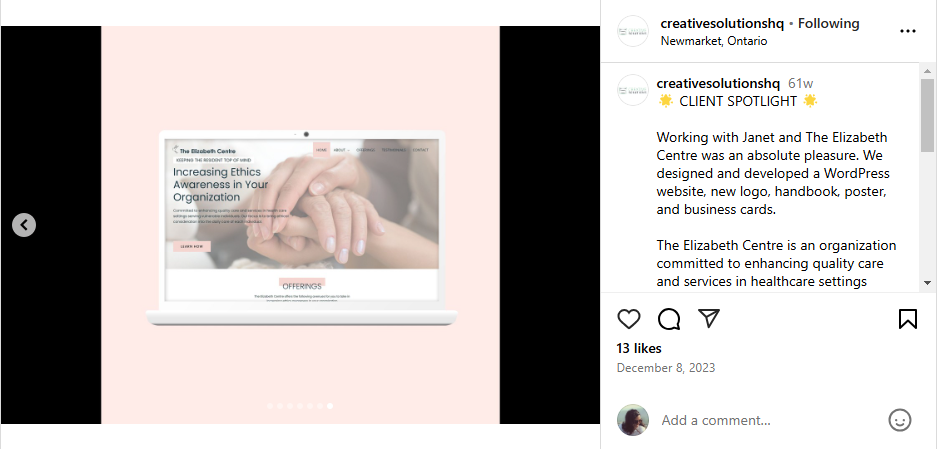Click creativesolutionshq avatar in post header
Screen dimensions: 937x449
(633, 31)
